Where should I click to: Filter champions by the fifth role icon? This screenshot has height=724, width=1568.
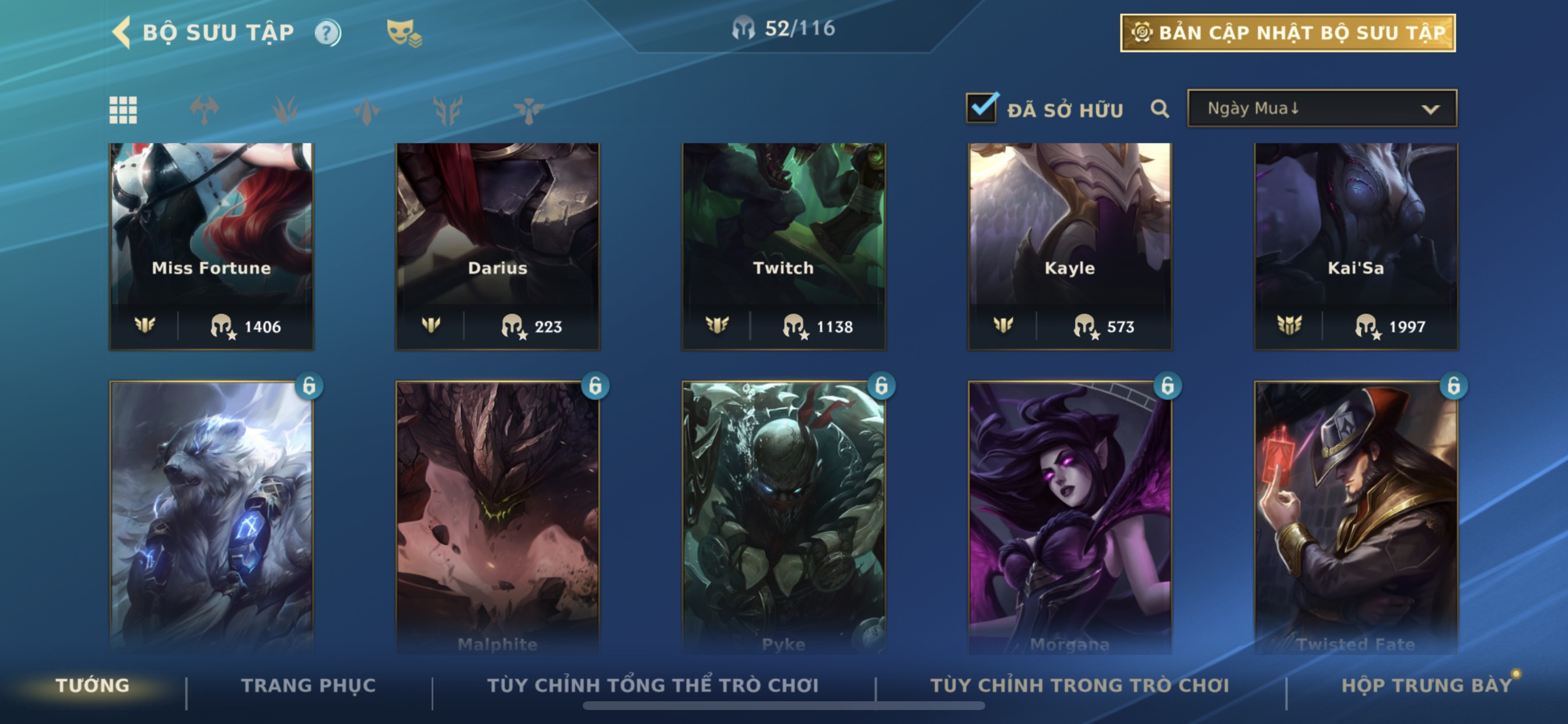[x=528, y=110]
